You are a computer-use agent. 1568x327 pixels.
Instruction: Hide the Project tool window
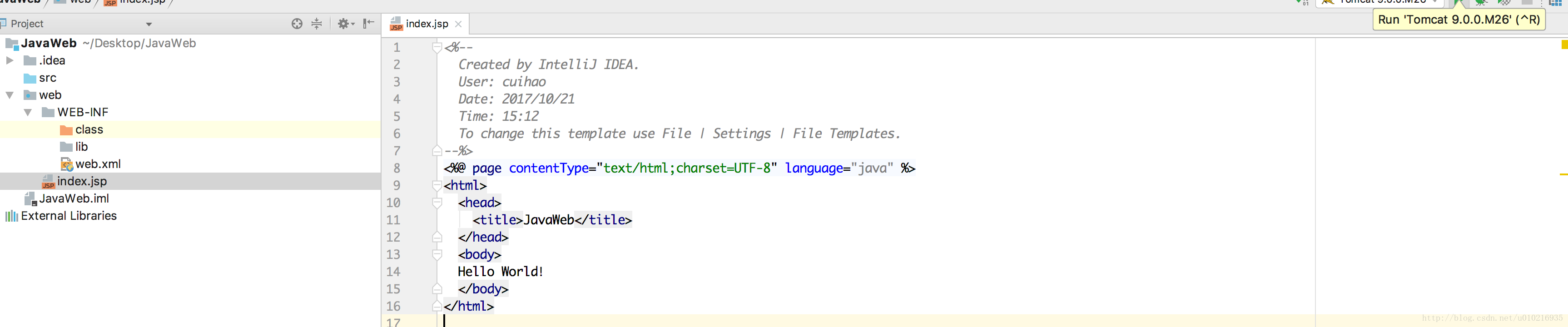(x=368, y=24)
